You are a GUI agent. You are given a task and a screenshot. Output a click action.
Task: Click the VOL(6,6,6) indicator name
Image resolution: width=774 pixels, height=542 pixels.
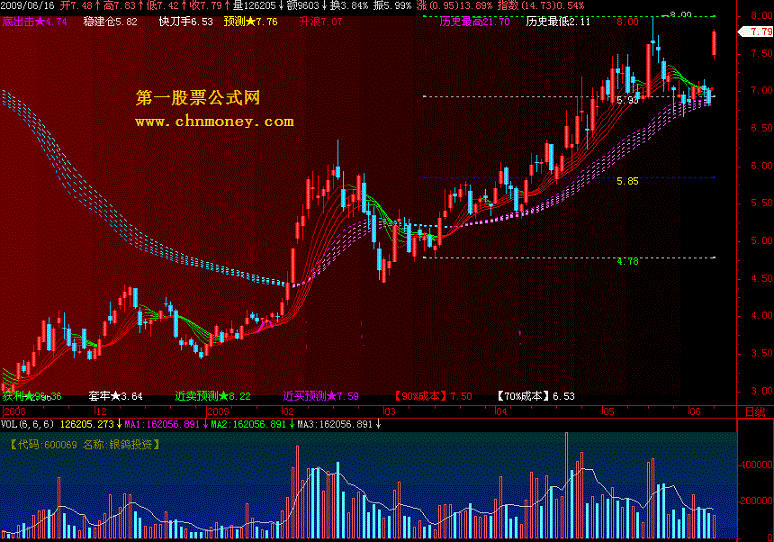28,424
